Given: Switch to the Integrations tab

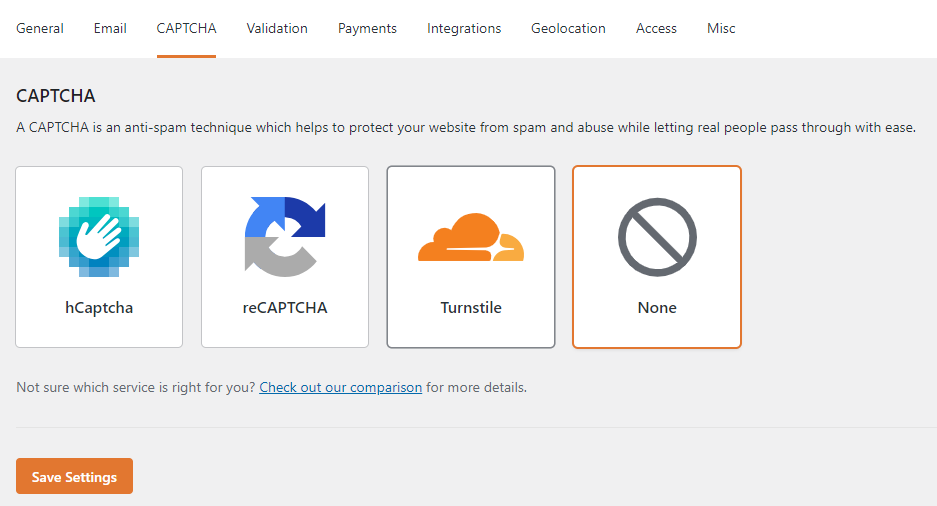Looking at the screenshot, I should [x=464, y=28].
